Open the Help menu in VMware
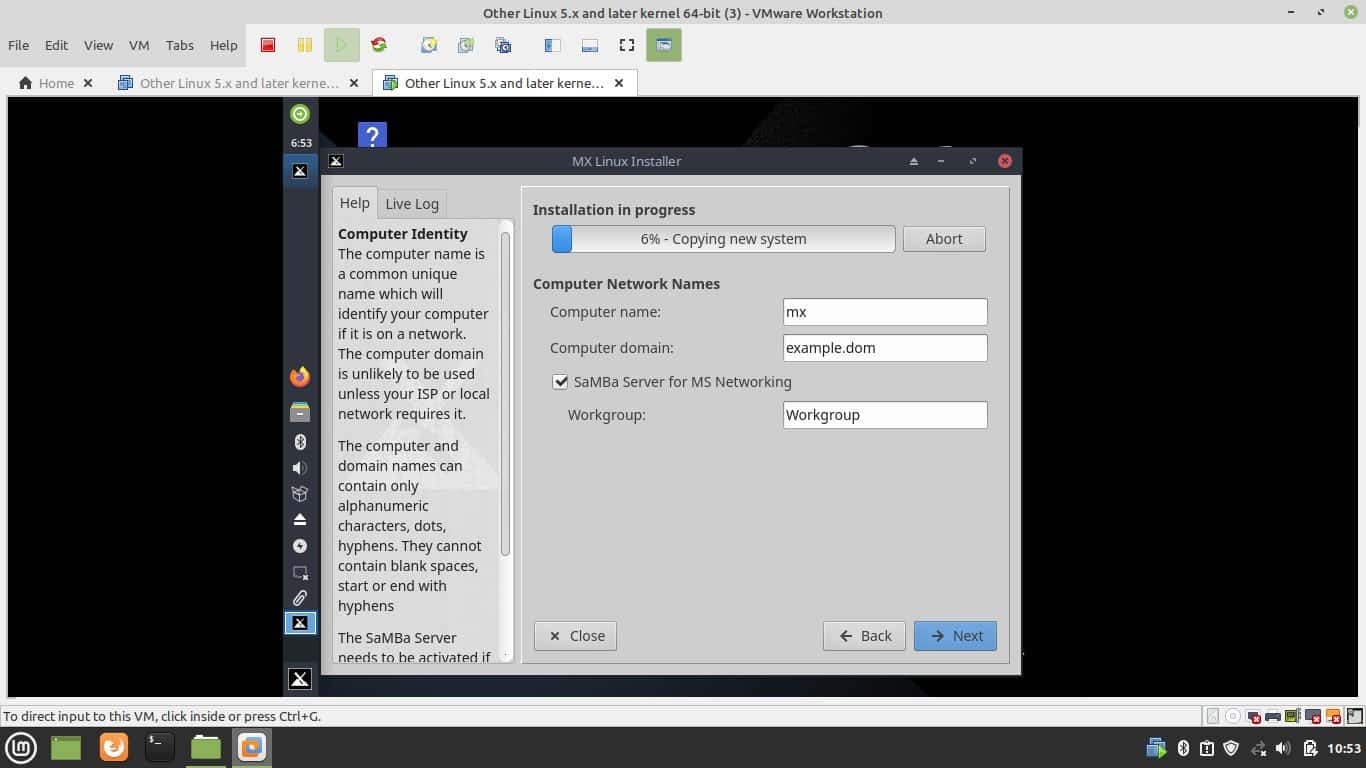Screen dimensions: 1366x768 click(x=223, y=45)
